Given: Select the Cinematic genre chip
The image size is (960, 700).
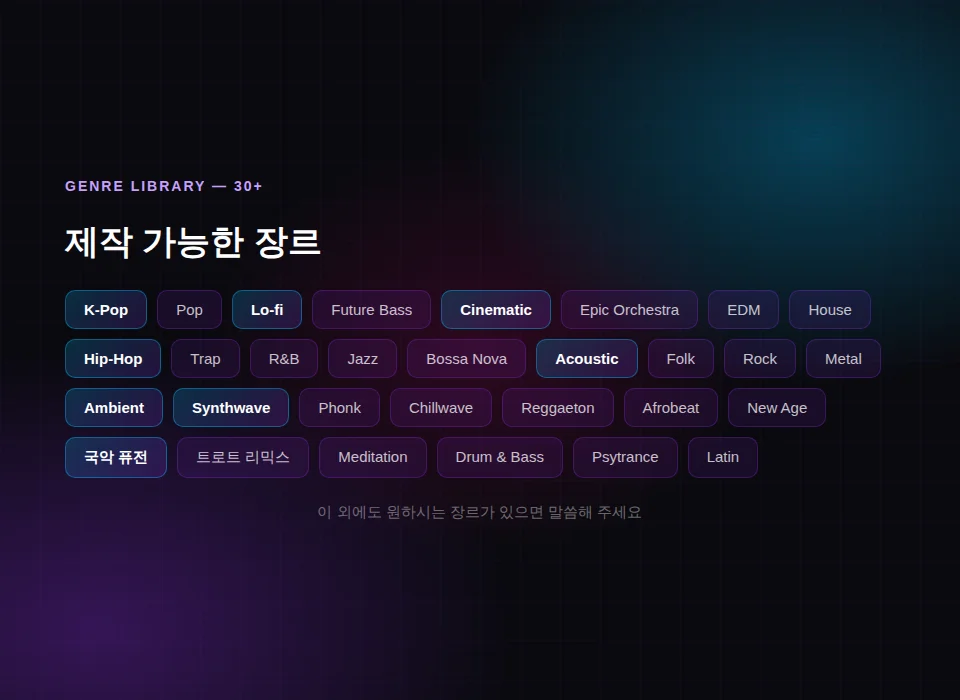Looking at the screenshot, I should tap(496, 310).
